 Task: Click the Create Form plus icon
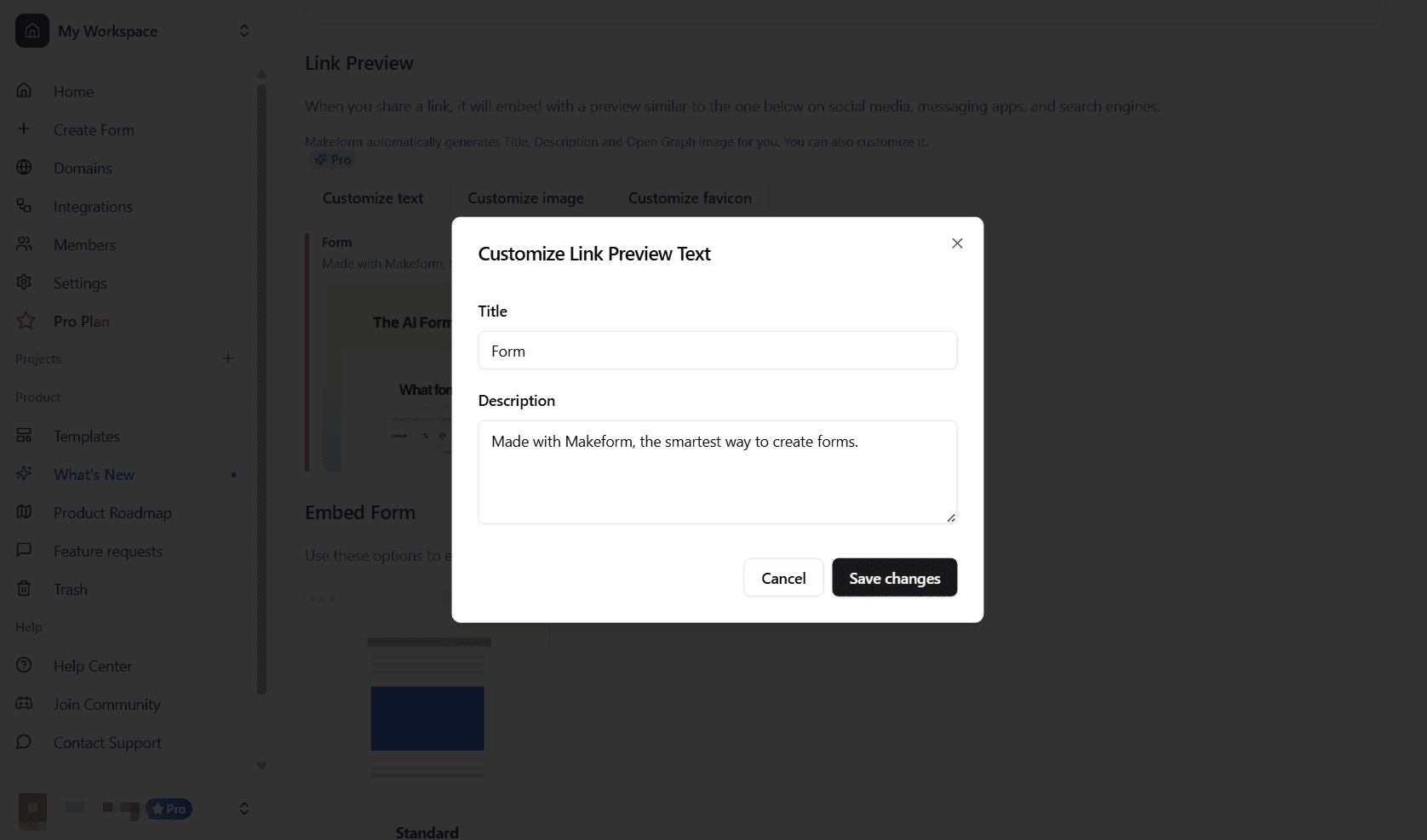click(x=24, y=129)
